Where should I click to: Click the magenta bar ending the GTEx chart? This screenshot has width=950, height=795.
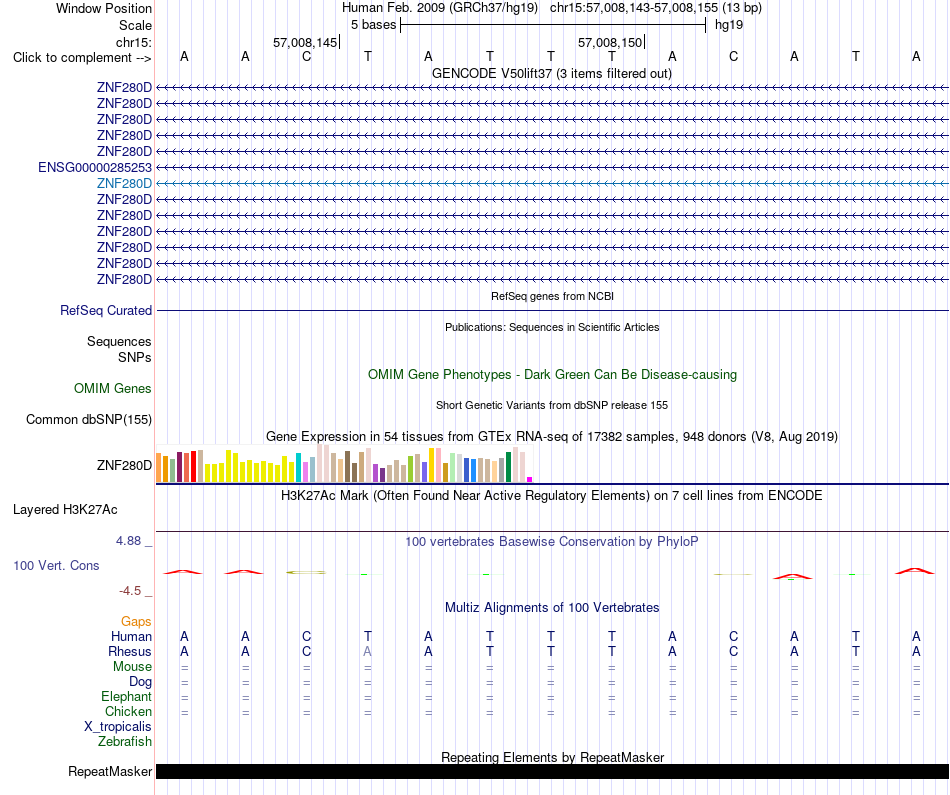(x=530, y=479)
